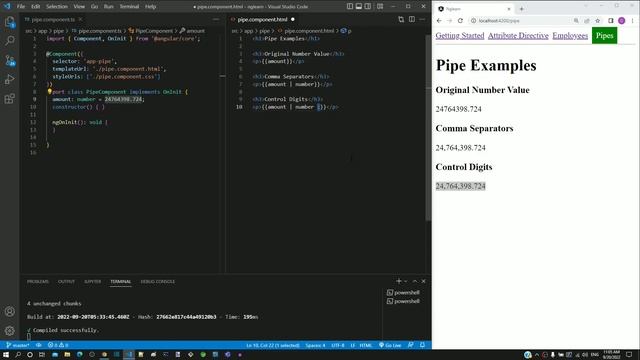View site information for localhost

[x=473, y=20]
